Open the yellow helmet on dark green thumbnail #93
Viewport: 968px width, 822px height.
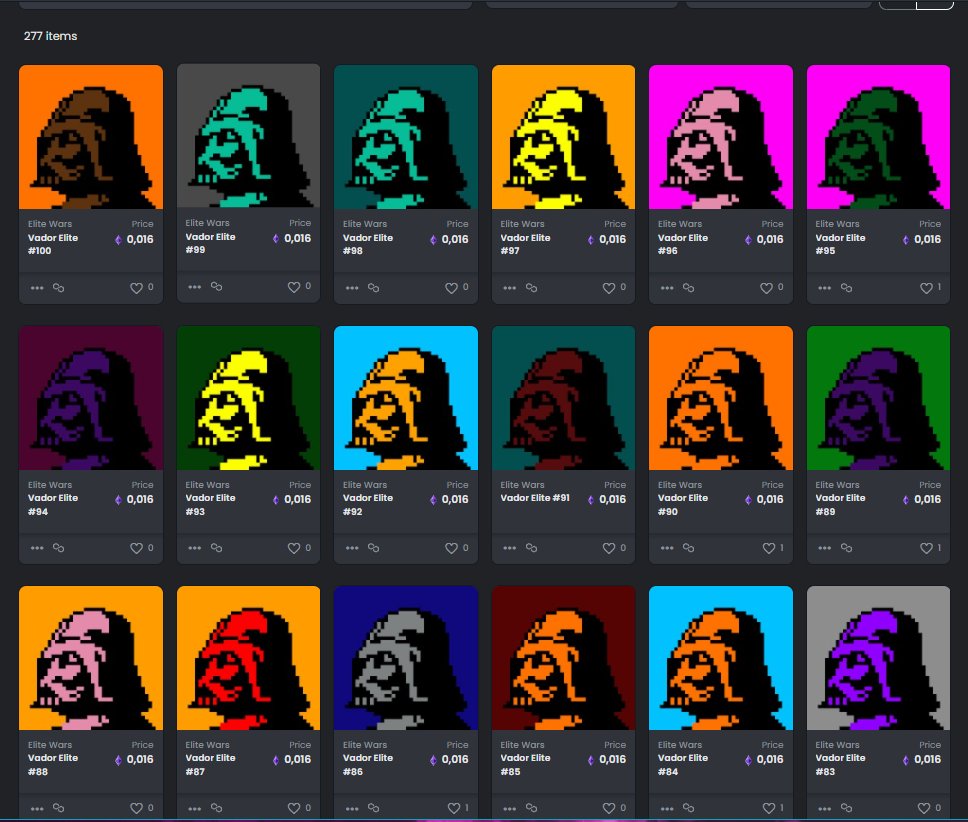[x=248, y=398]
